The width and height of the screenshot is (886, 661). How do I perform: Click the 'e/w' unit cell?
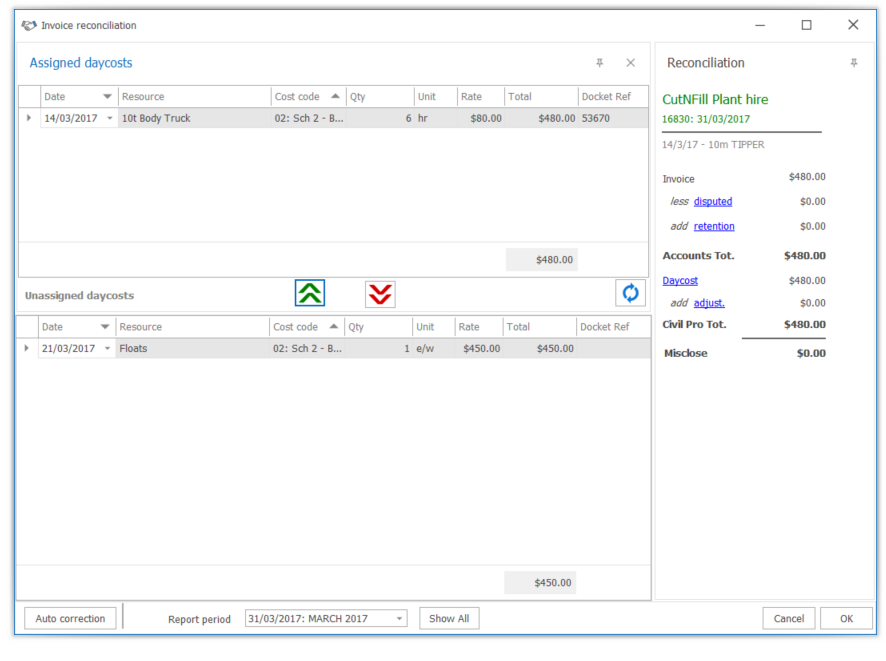433,349
